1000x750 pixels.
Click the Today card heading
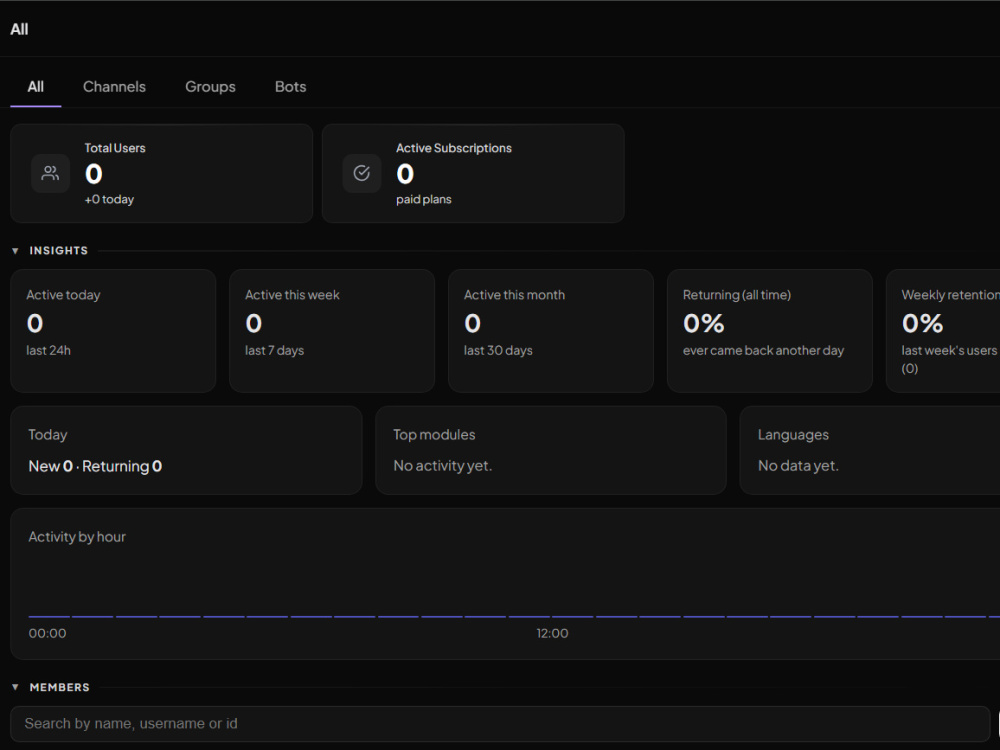[48, 435]
